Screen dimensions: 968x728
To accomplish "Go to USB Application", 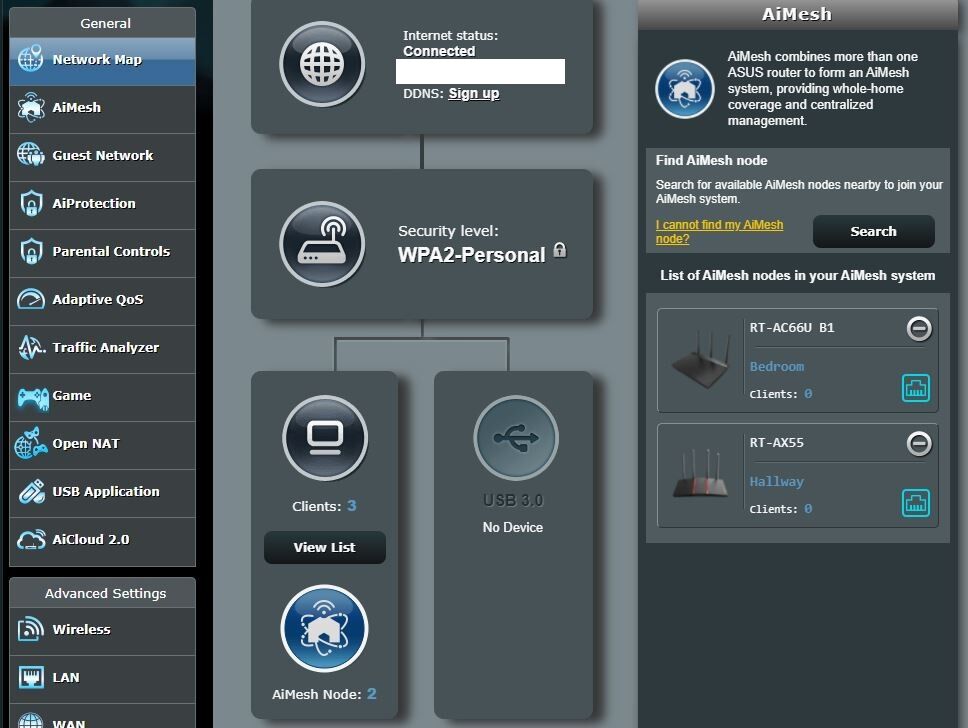I will (102, 493).
